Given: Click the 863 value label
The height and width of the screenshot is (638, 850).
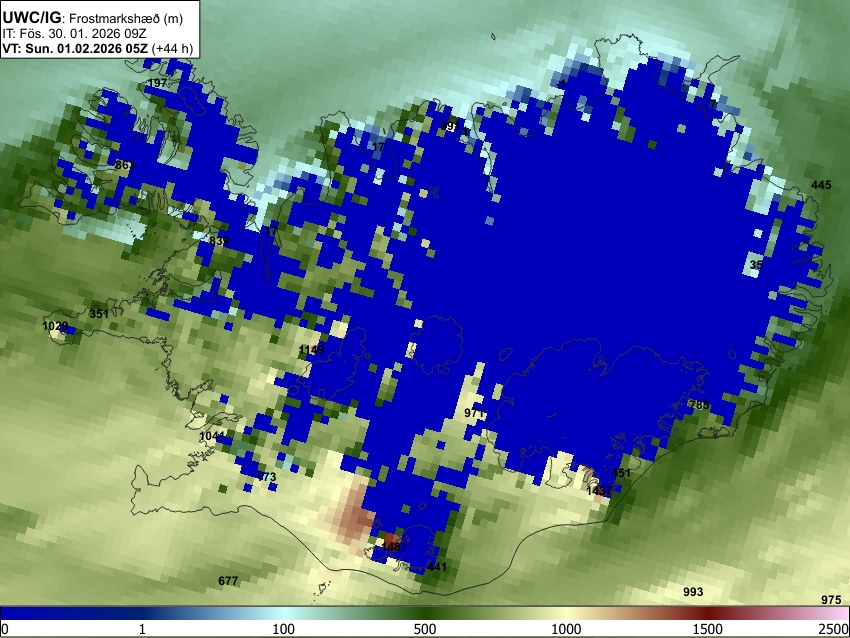Looking at the screenshot, I should pyautogui.click(x=124, y=165).
